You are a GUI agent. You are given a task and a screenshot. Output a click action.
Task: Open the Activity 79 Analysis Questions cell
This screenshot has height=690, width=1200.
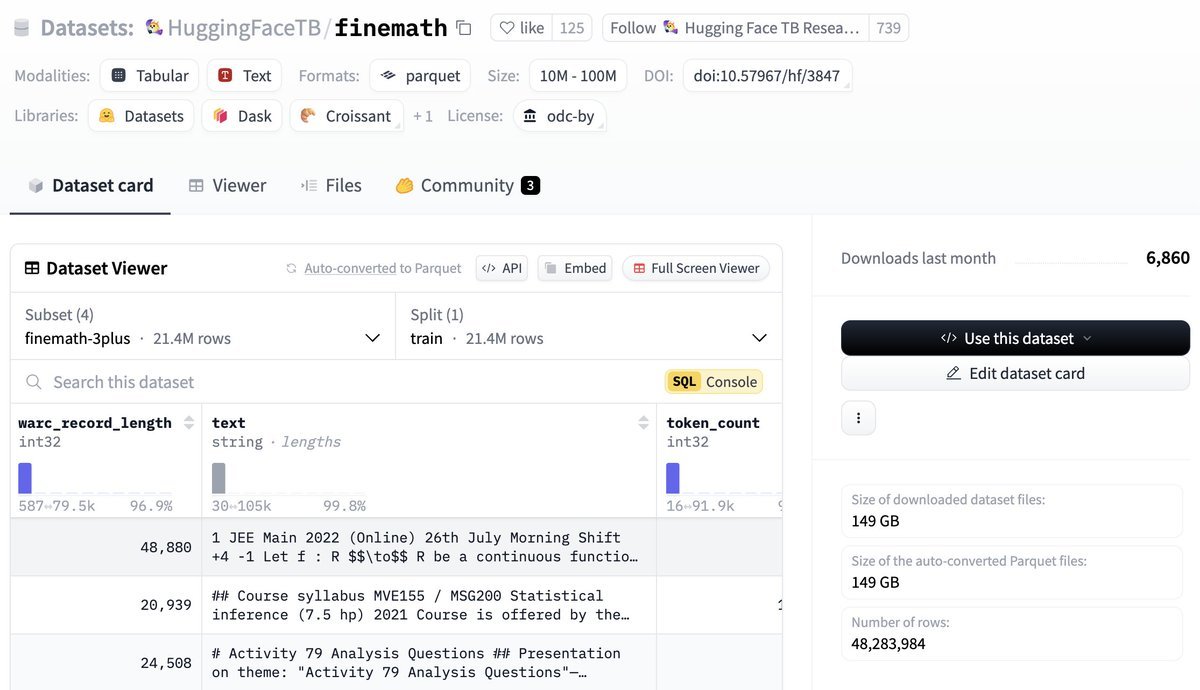pos(429,662)
